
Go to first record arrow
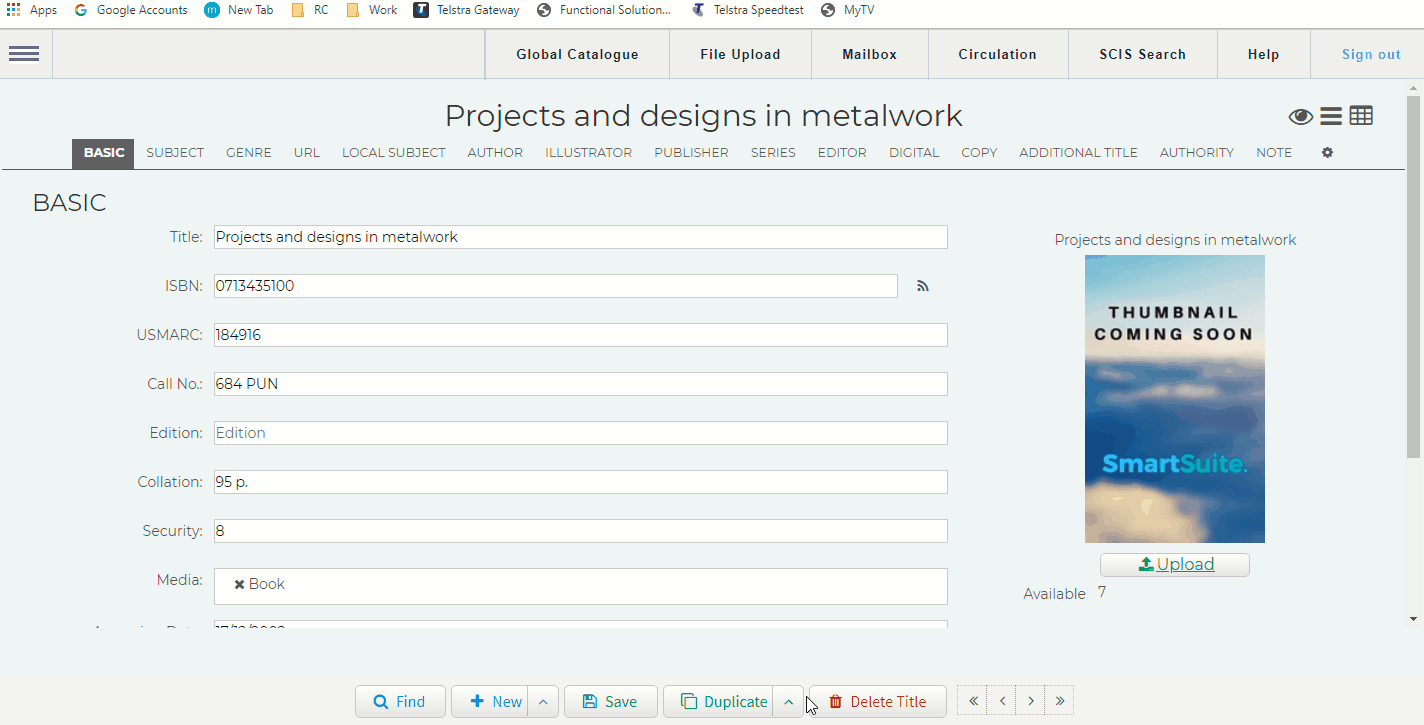(x=972, y=701)
